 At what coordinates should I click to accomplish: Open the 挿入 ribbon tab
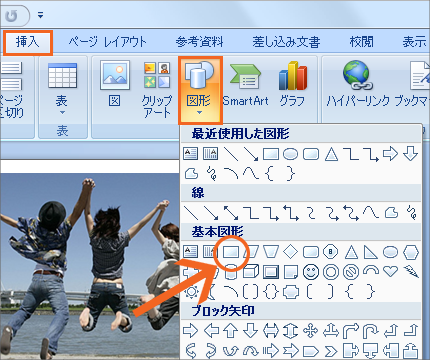tap(28, 42)
